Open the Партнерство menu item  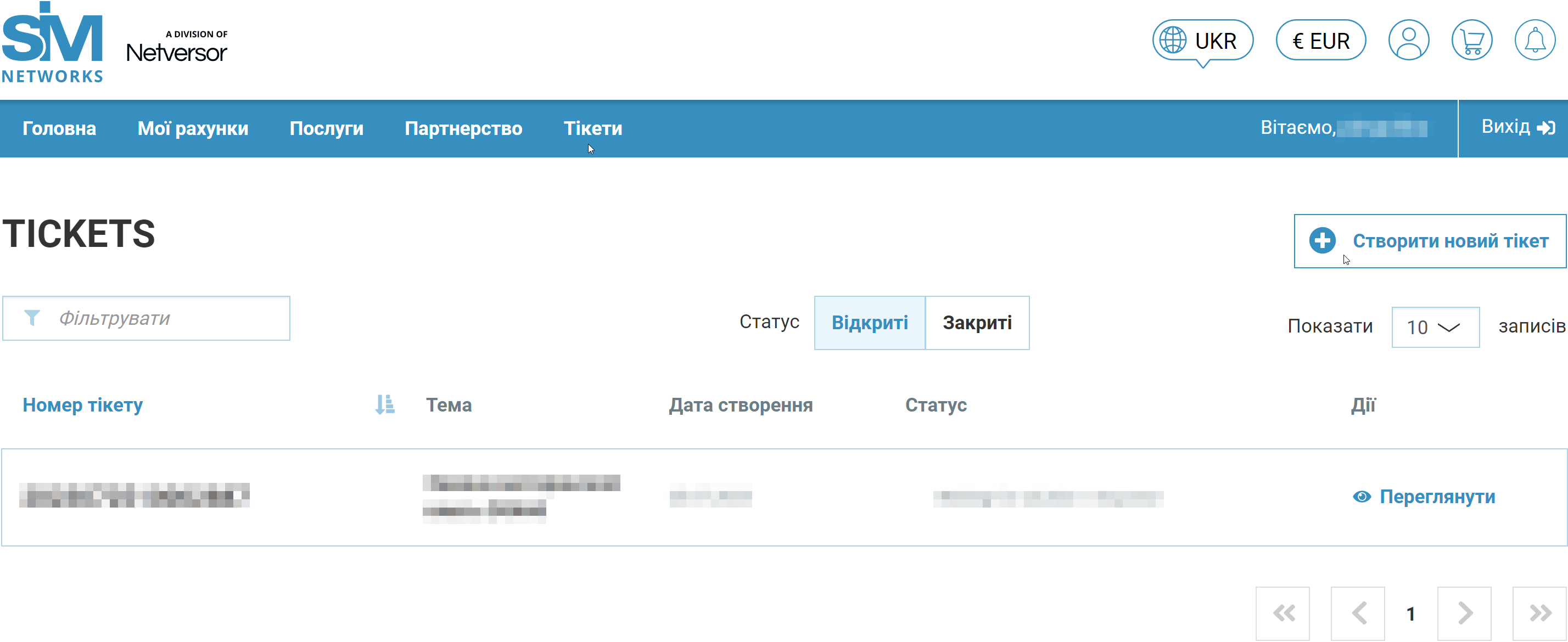[x=463, y=128]
